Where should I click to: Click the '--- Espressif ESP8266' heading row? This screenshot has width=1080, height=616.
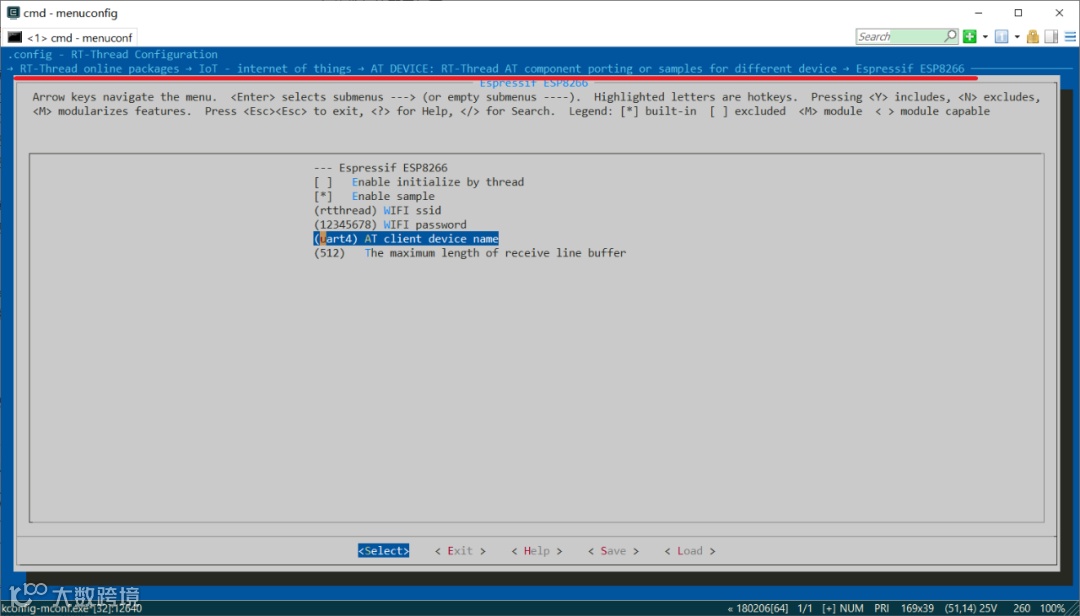coord(380,167)
